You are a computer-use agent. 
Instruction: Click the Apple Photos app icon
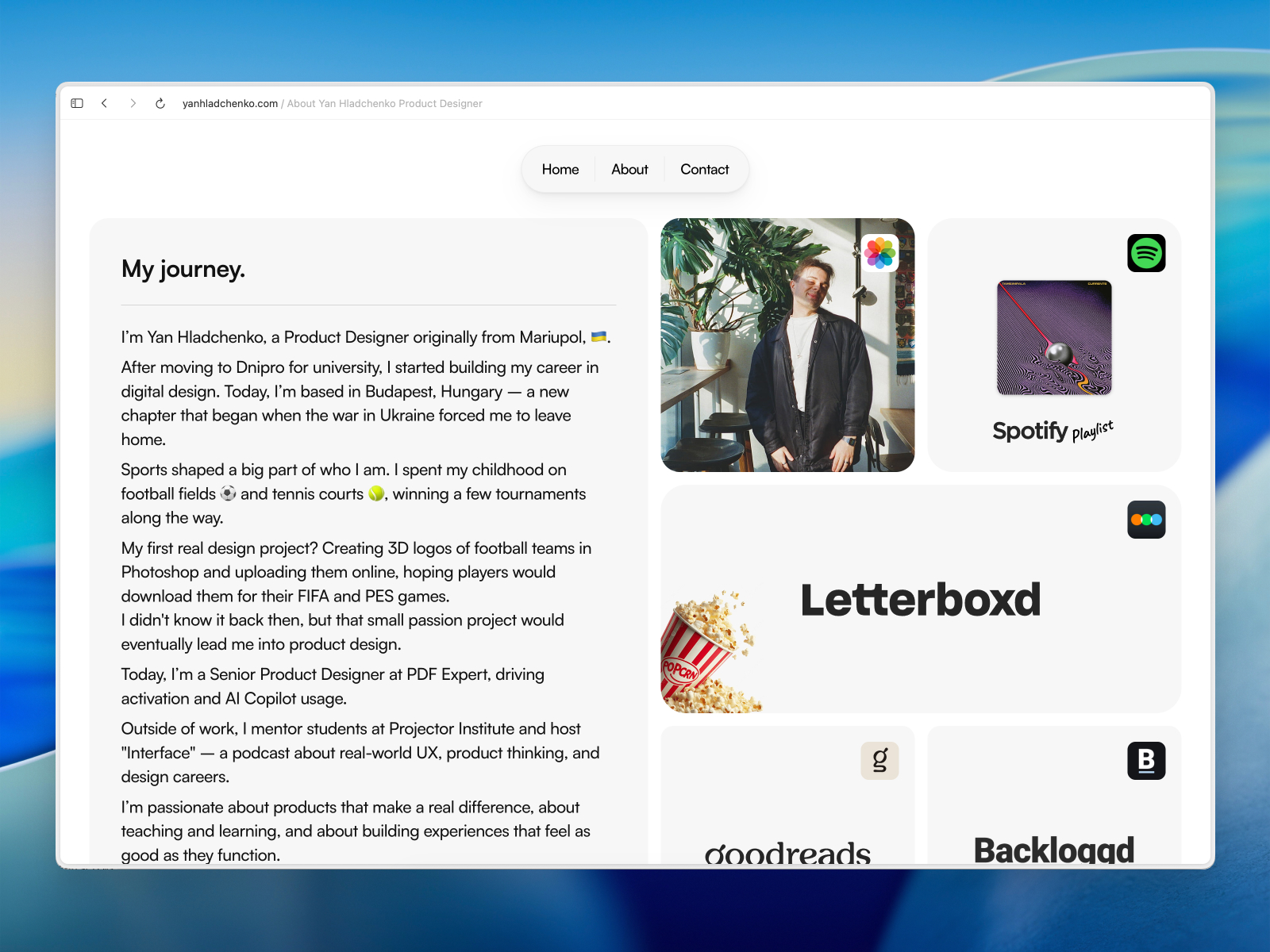[x=879, y=253]
